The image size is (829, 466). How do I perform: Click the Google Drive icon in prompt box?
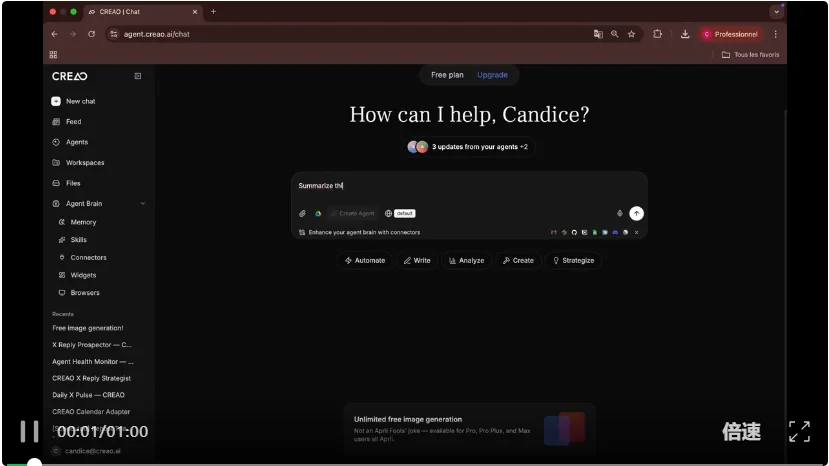(x=318, y=213)
